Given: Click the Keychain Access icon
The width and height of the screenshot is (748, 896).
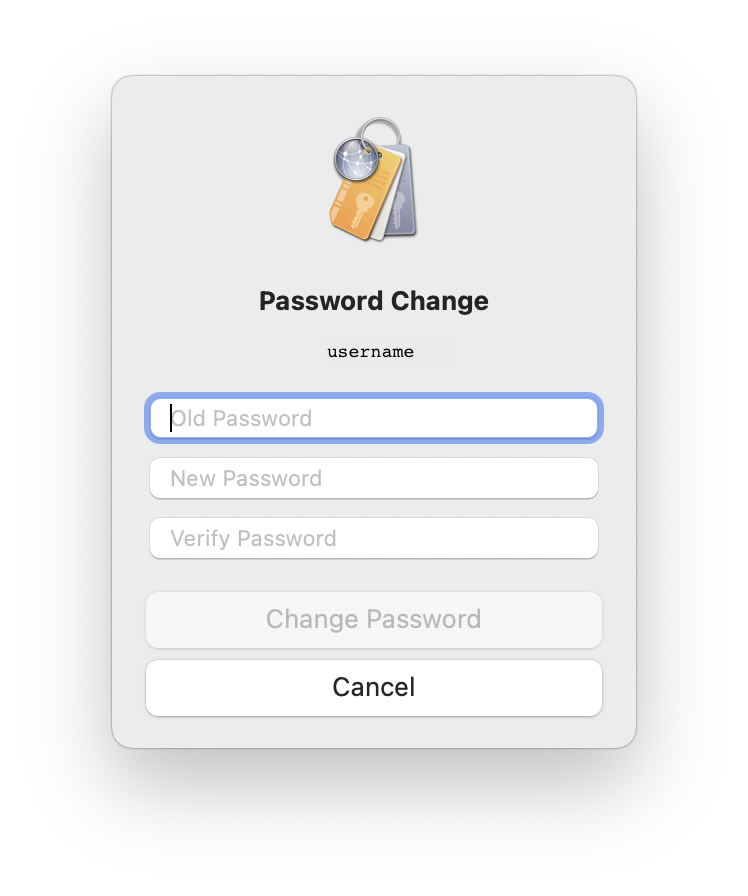Looking at the screenshot, I should [x=373, y=179].
